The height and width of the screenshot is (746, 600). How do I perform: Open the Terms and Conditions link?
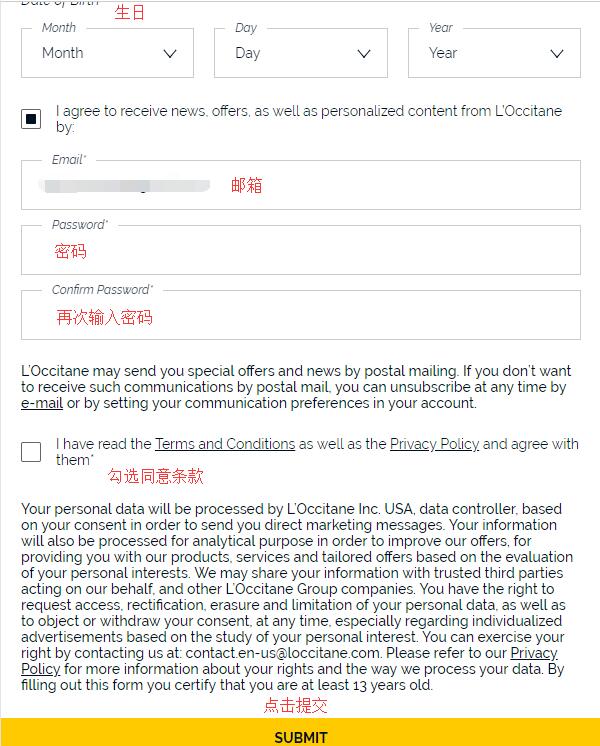click(x=225, y=444)
